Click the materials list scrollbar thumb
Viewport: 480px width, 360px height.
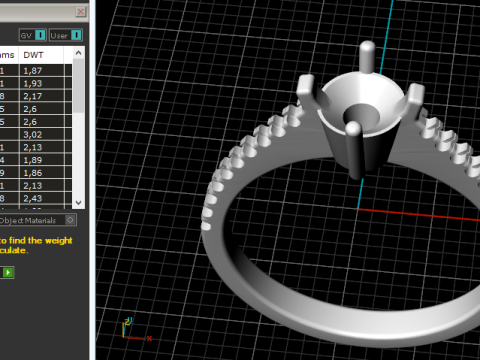point(78,86)
